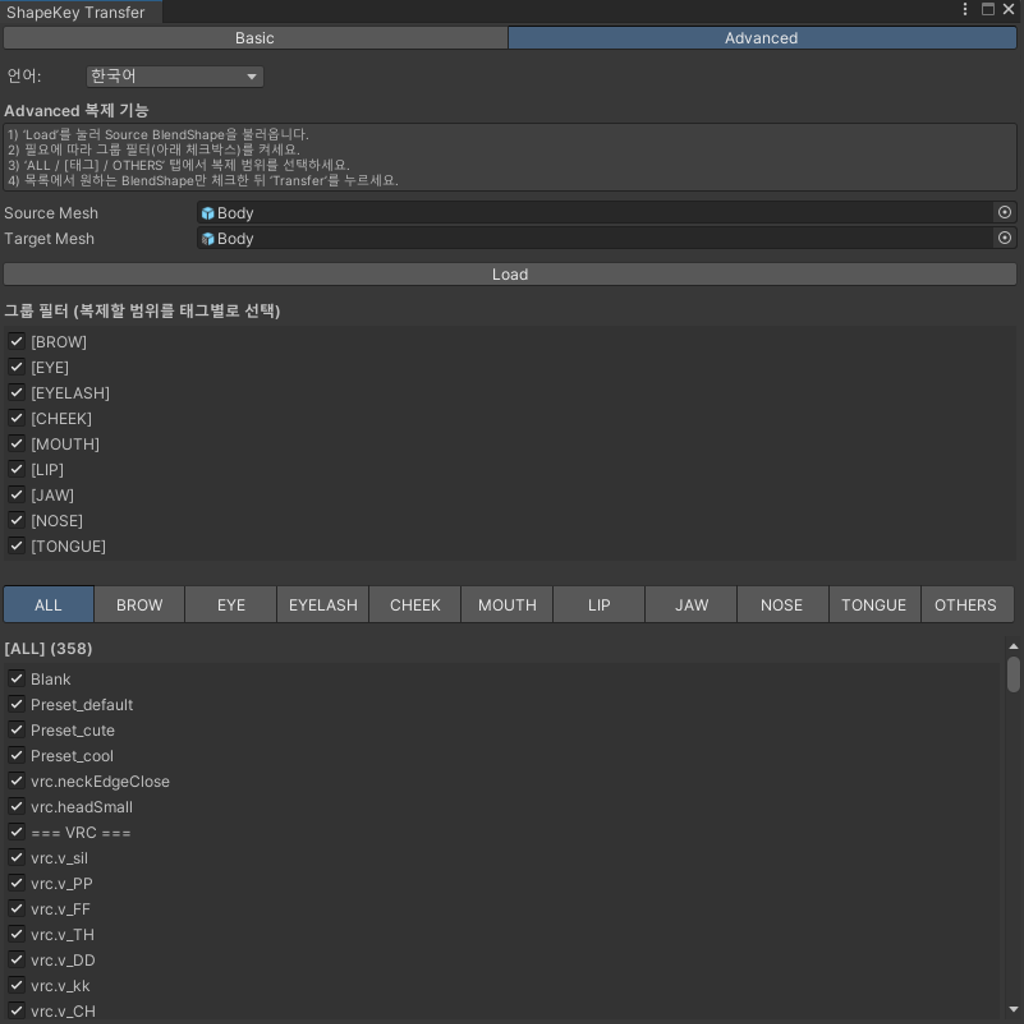Toggle the [MOUTH] filter checkbox
Screen dimensions: 1024x1024
16,443
